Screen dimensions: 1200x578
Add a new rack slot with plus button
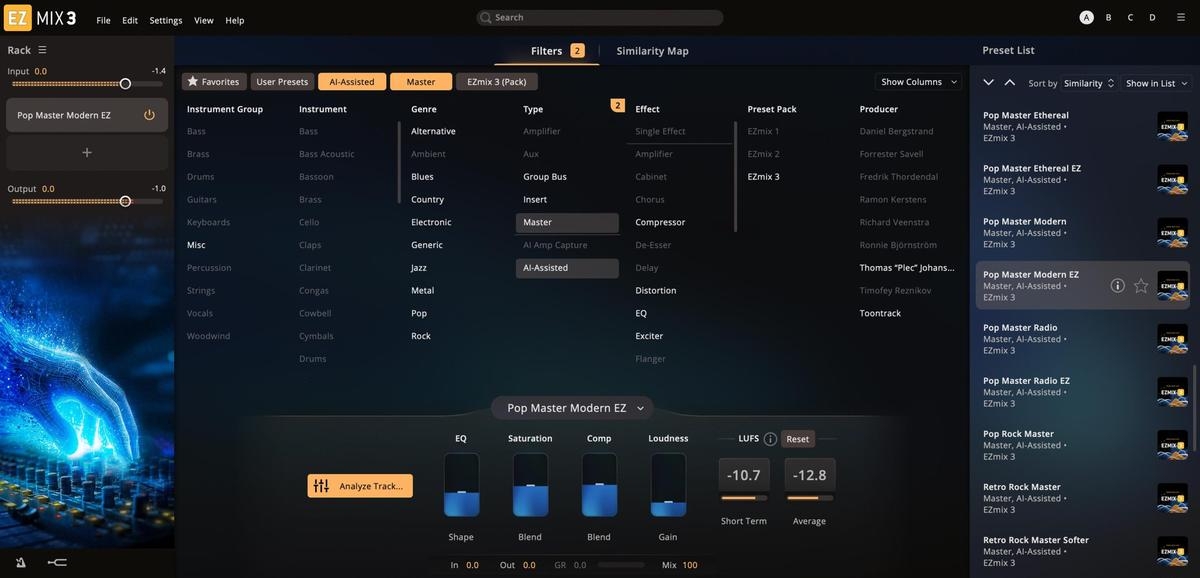point(87,152)
